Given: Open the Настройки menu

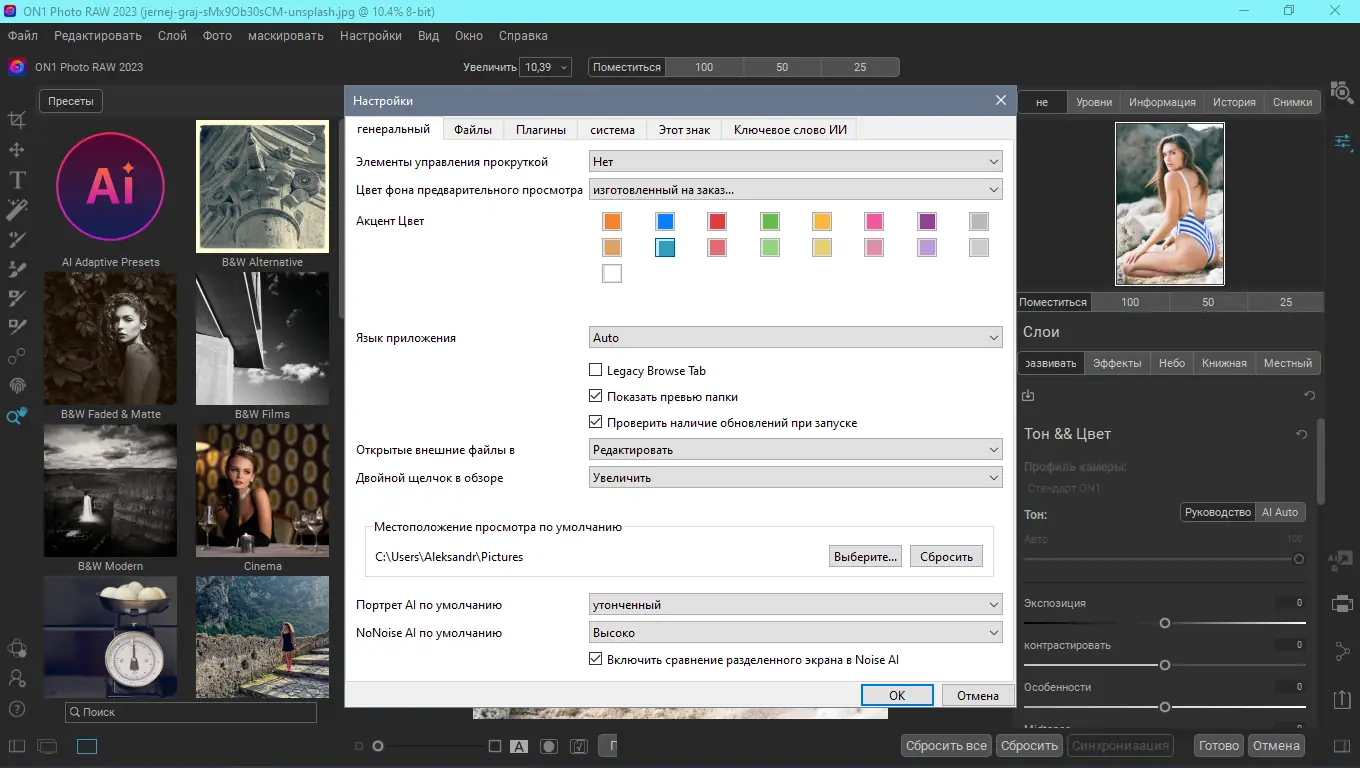Looking at the screenshot, I should click(x=370, y=35).
